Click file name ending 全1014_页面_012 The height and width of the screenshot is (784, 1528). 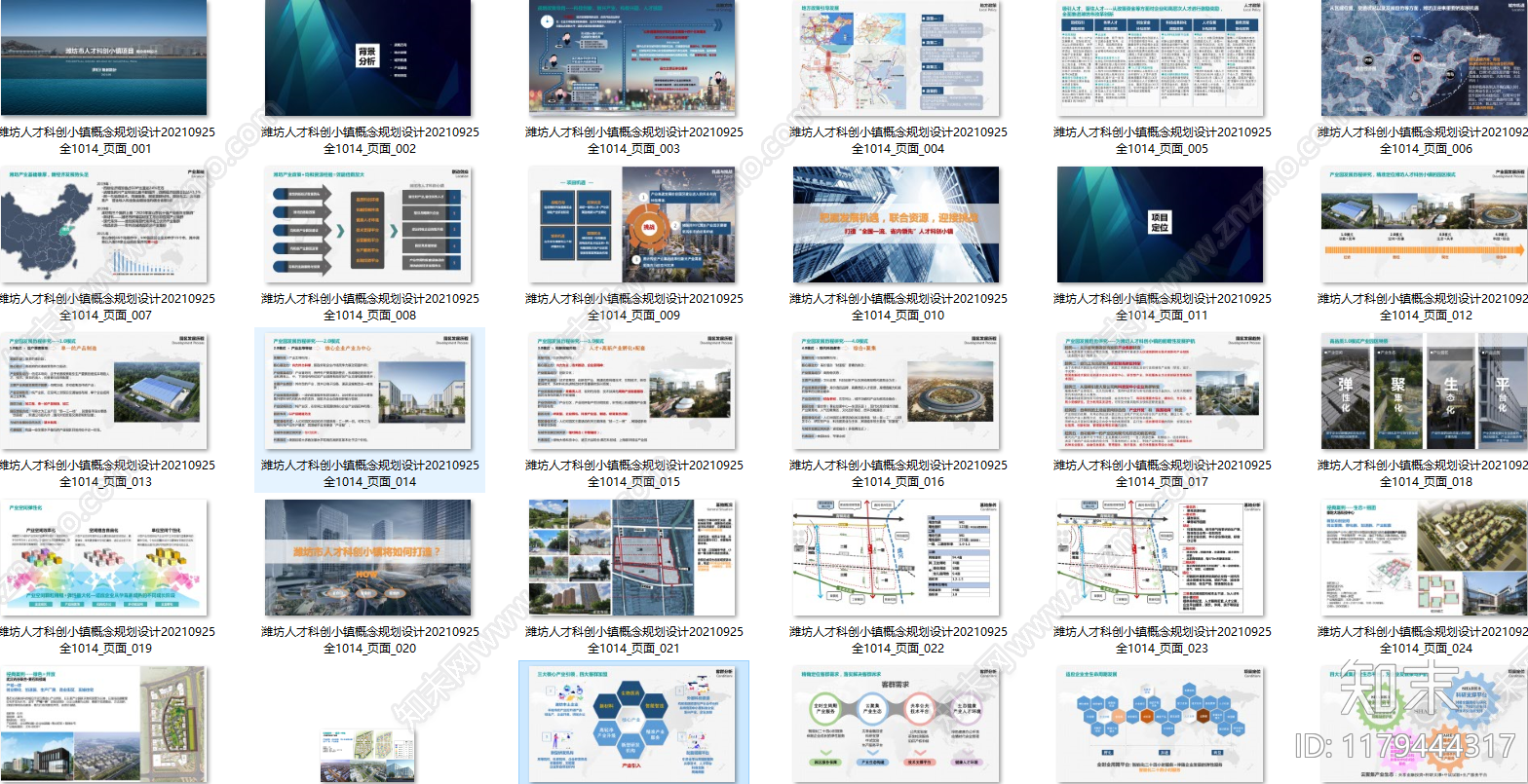click(1423, 307)
